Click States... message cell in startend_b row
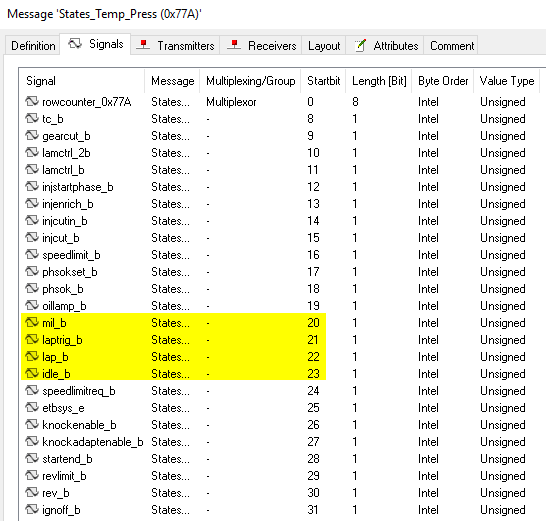The height and width of the screenshot is (521, 546). point(170,459)
